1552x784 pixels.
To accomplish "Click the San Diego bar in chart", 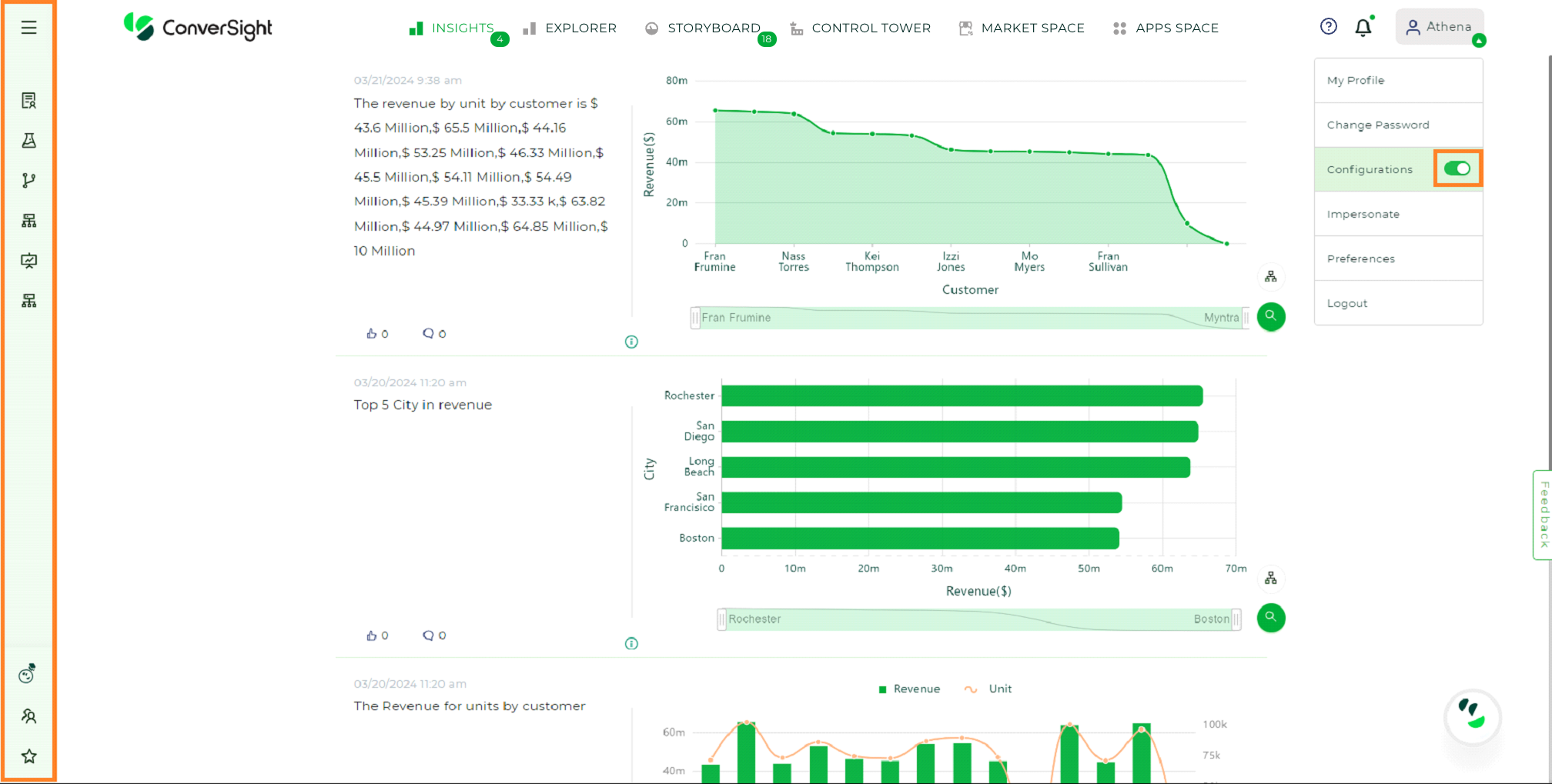I will (959, 431).
